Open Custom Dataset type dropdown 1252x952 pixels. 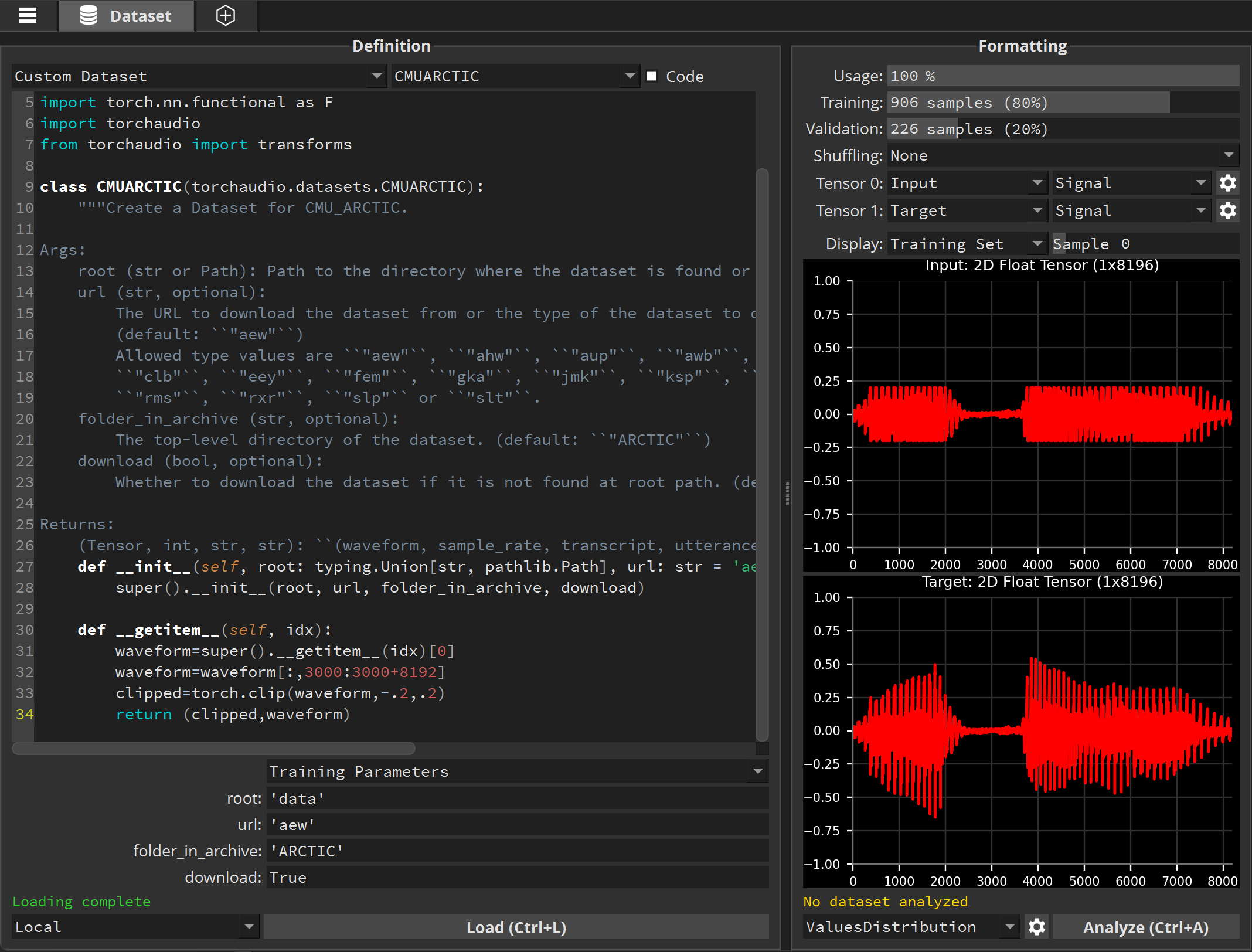[199, 76]
